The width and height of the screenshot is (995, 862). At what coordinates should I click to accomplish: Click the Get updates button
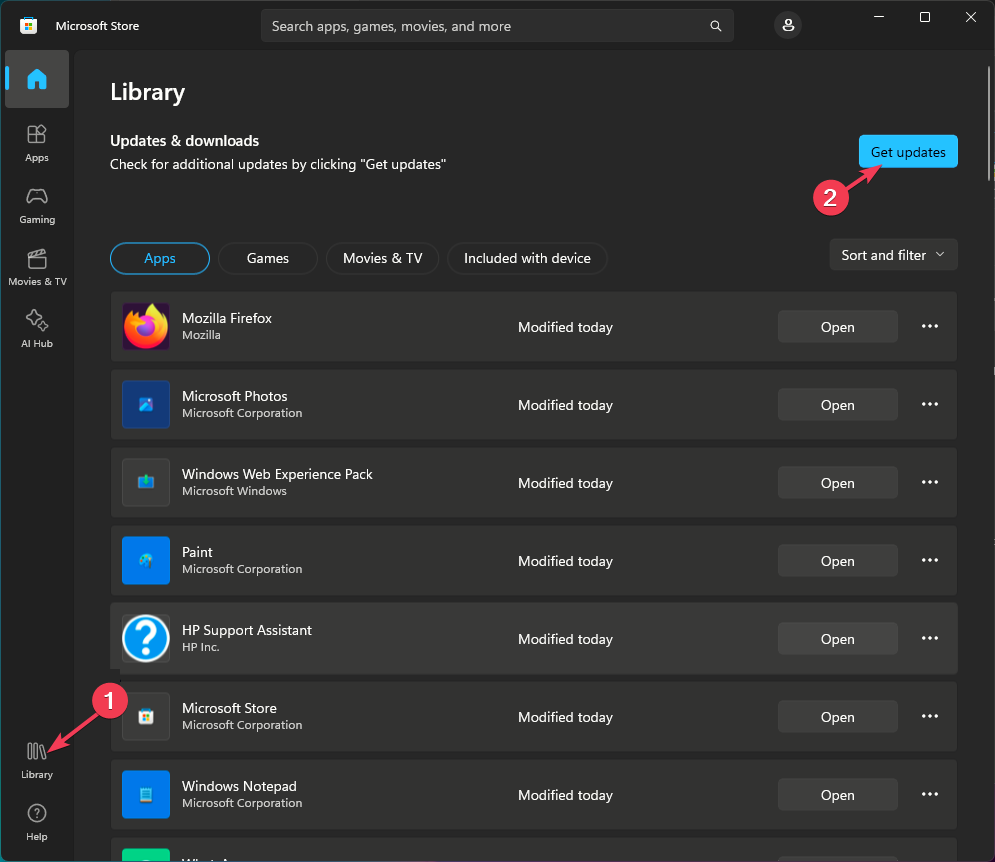click(908, 152)
